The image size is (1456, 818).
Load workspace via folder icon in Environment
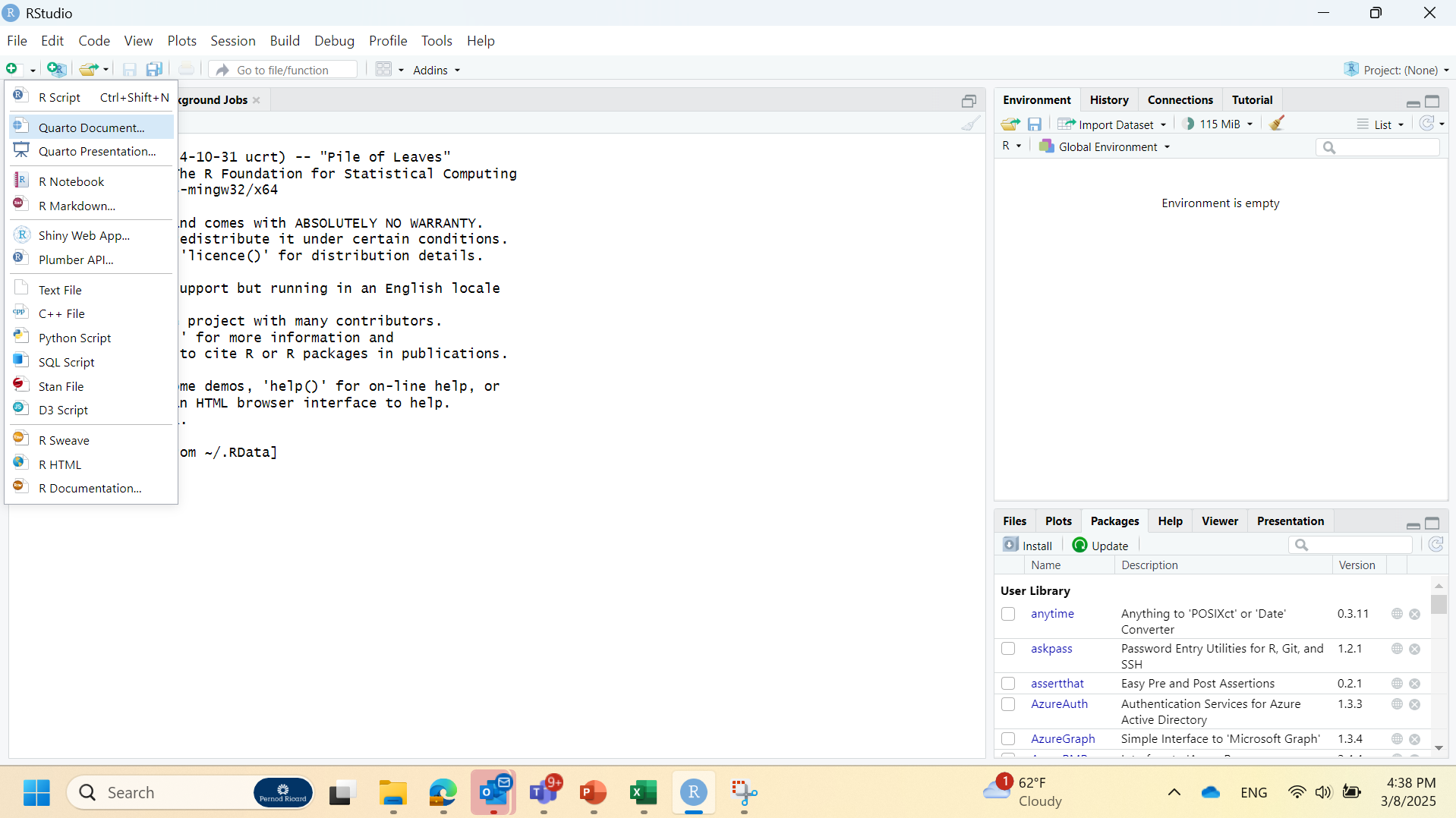click(x=1010, y=124)
